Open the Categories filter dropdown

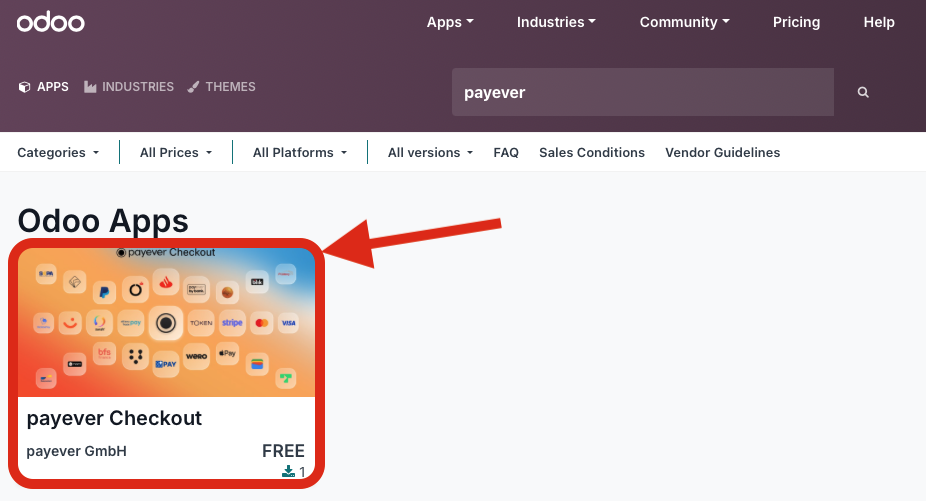pos(58,152)
